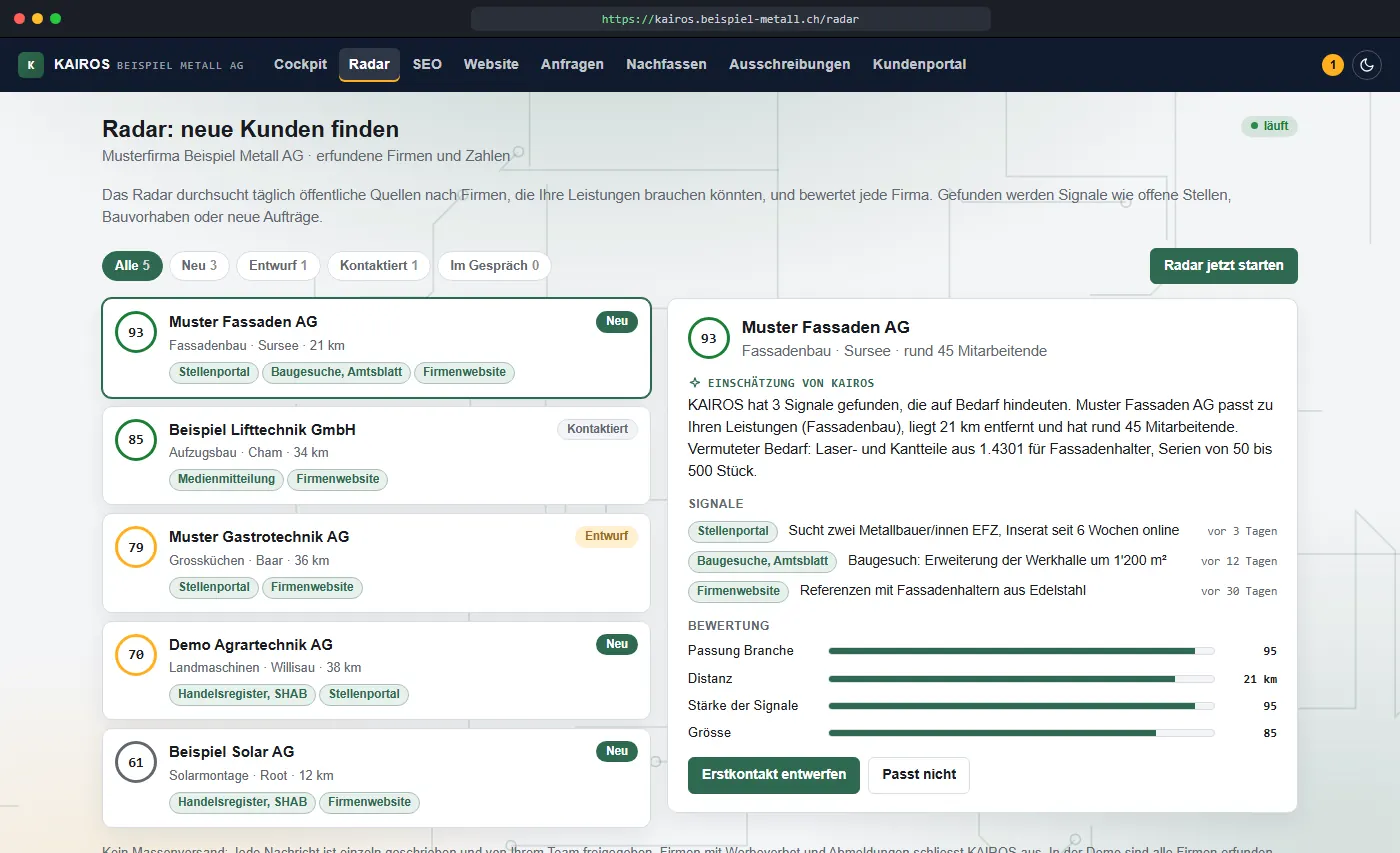Click the Kontaktiert badge on Lifttechnik card
This screenshot has height=853, width=1400.
tap(597, 429)
